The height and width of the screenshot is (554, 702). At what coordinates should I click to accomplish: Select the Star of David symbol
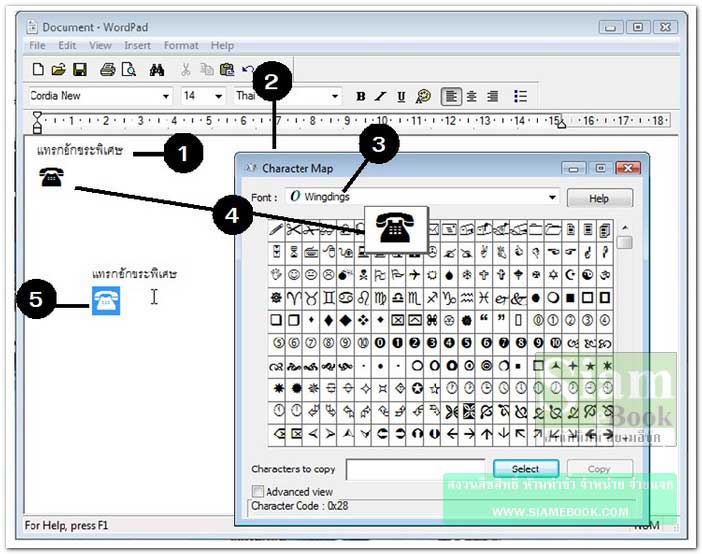553,275
